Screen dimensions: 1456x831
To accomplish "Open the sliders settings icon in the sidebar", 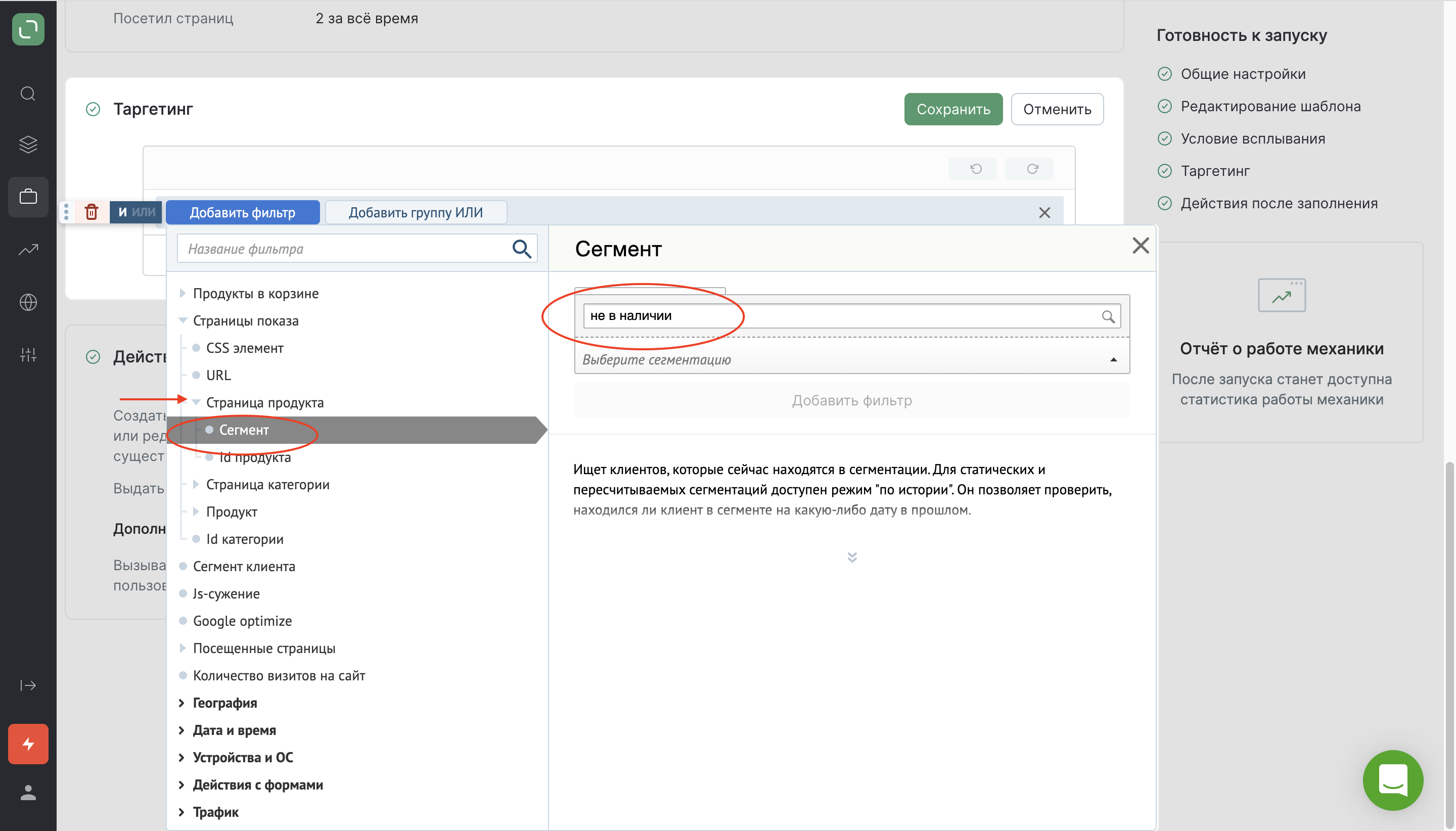I will (28, 354).
